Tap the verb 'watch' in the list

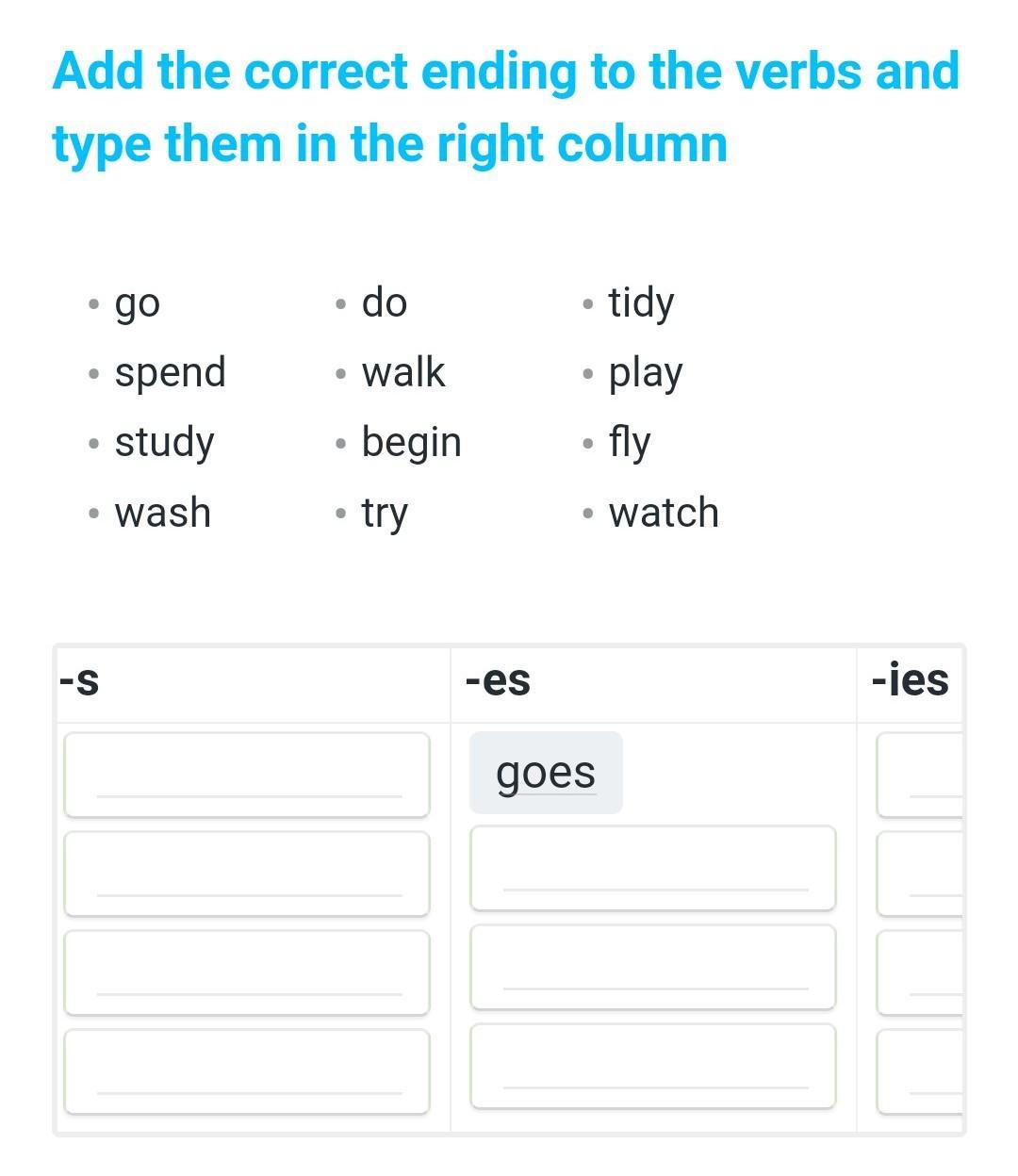click(664, 513)
